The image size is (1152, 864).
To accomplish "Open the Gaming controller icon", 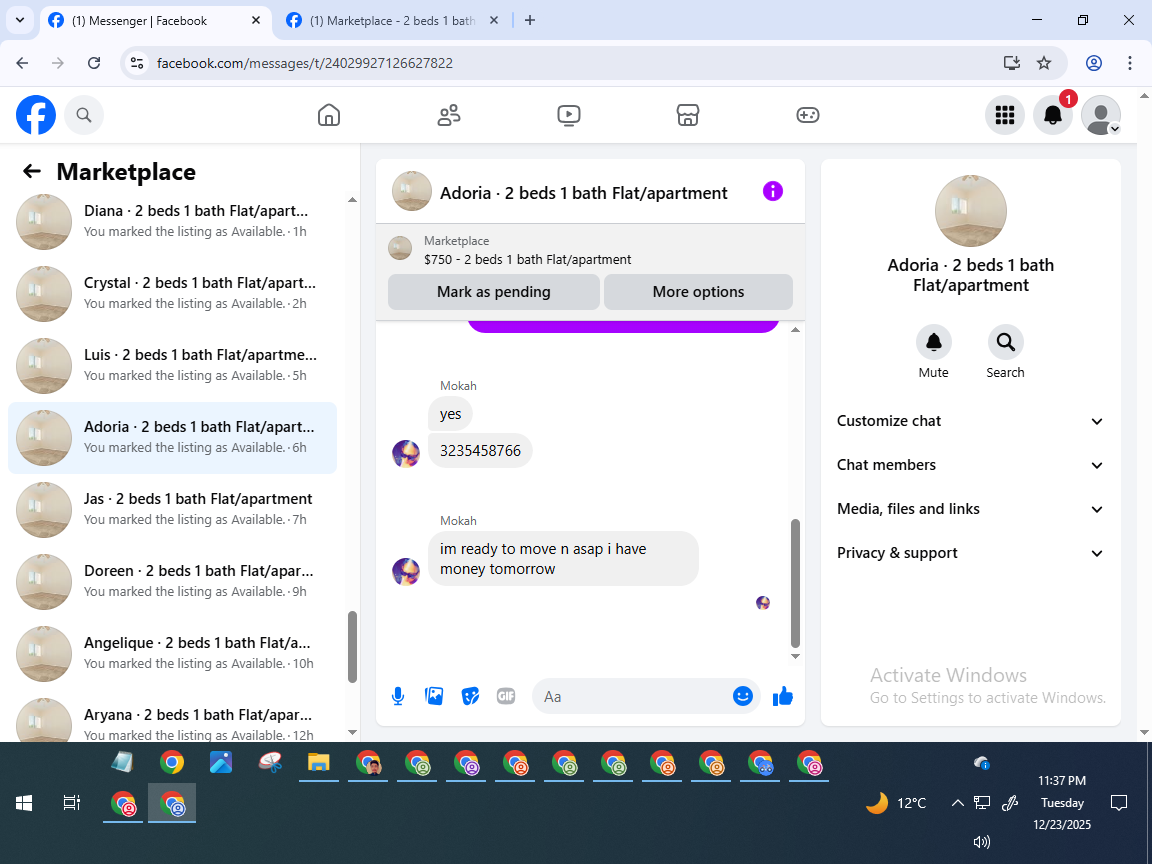I will [x=807, y=115].
